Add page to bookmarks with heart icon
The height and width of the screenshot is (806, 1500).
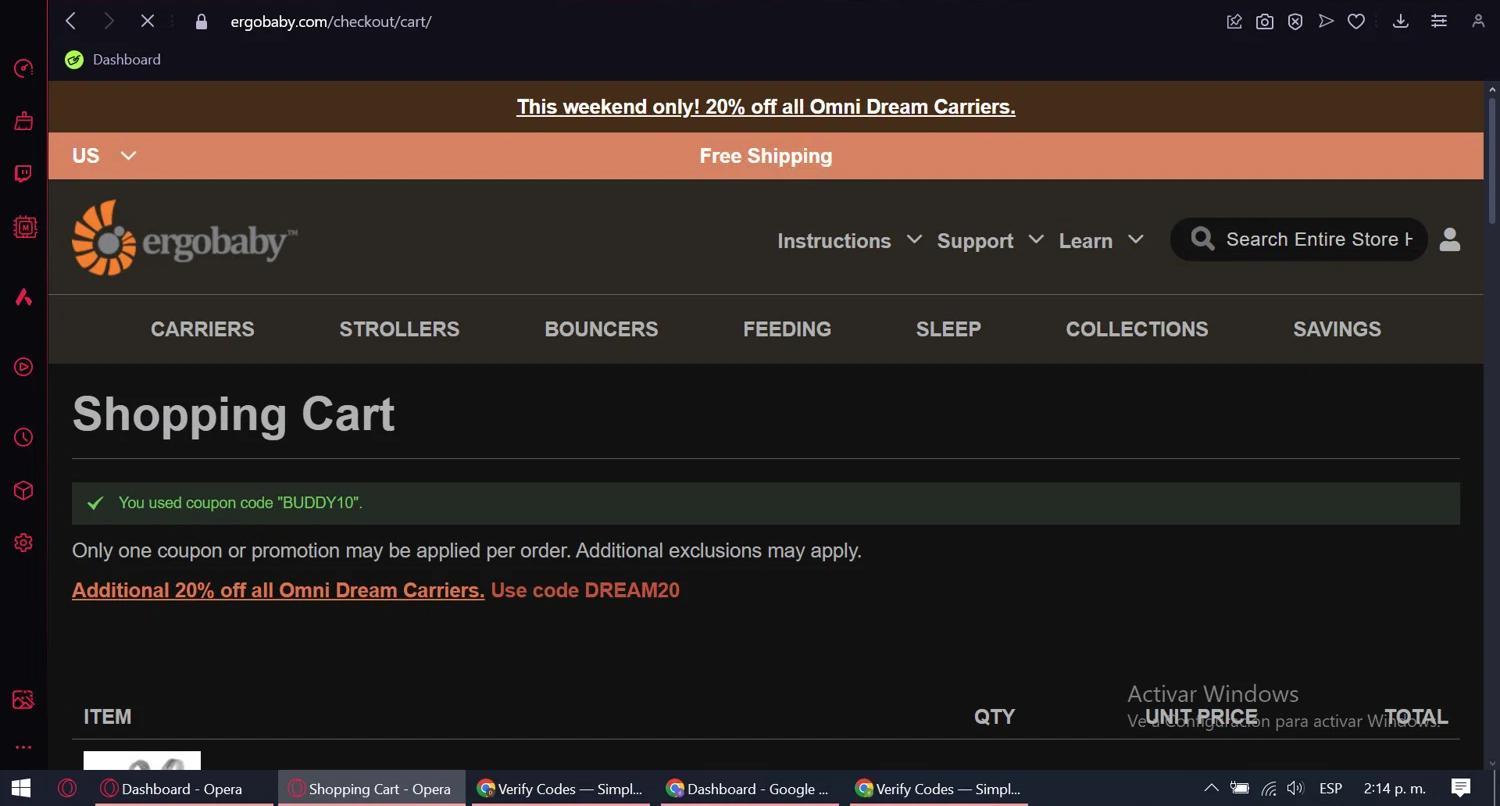tap(1356, 21)
